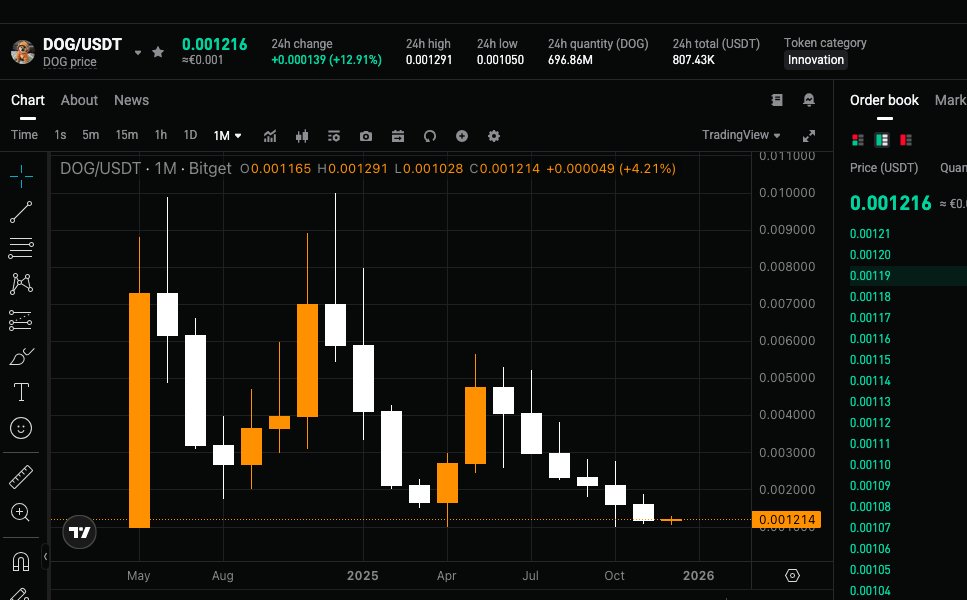Open the indicators icon above the chart

point(270,135)
